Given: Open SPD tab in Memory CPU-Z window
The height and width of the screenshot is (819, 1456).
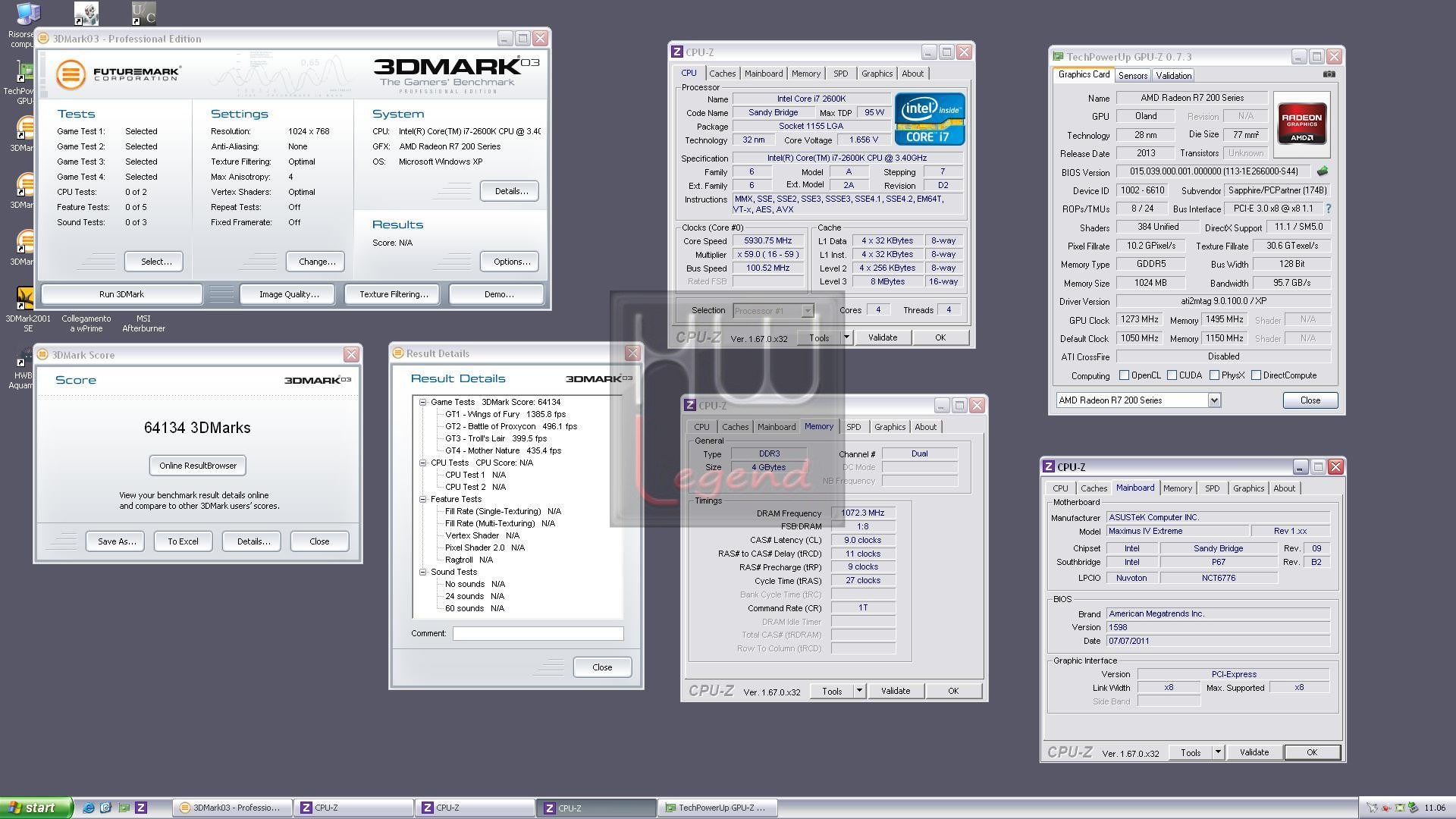Looking at the screenshot, I should pos(854,427).
